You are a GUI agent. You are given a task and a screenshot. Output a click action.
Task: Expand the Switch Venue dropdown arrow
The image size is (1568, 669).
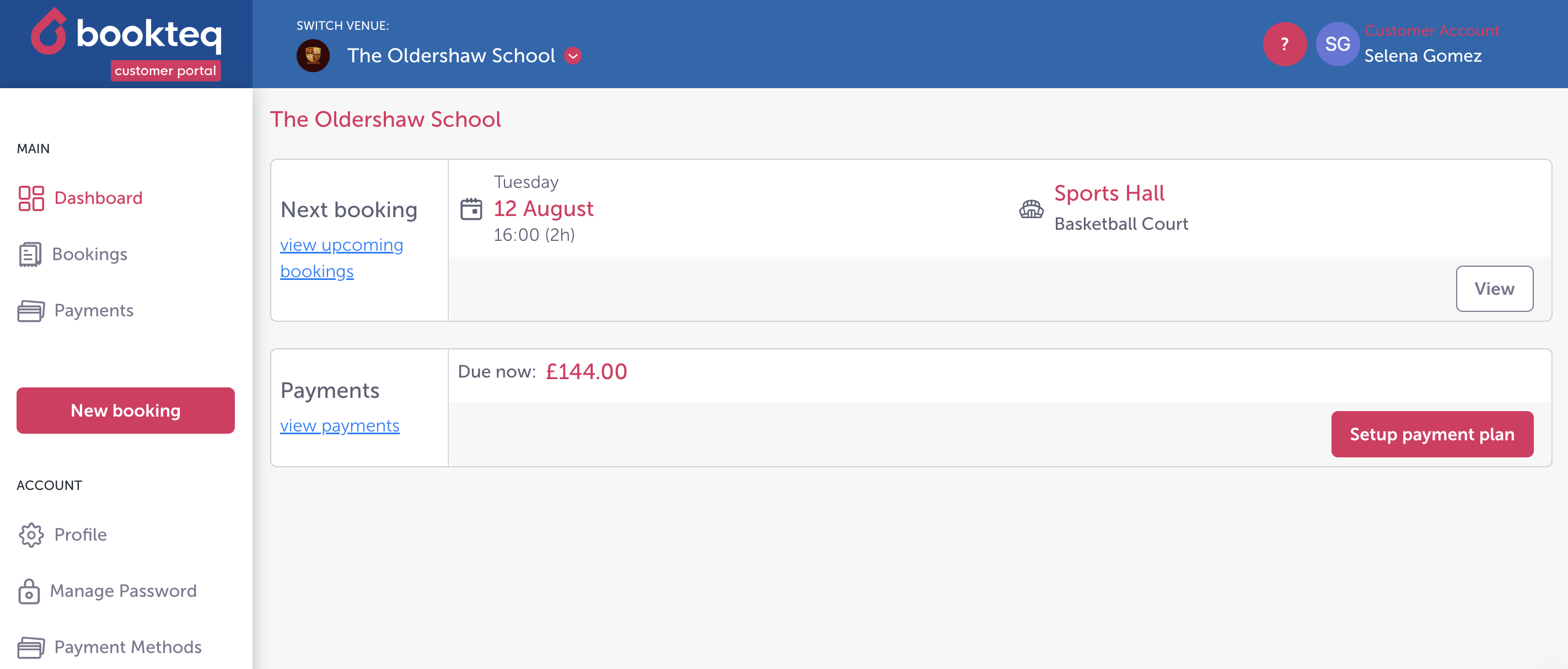pos(573,56)
